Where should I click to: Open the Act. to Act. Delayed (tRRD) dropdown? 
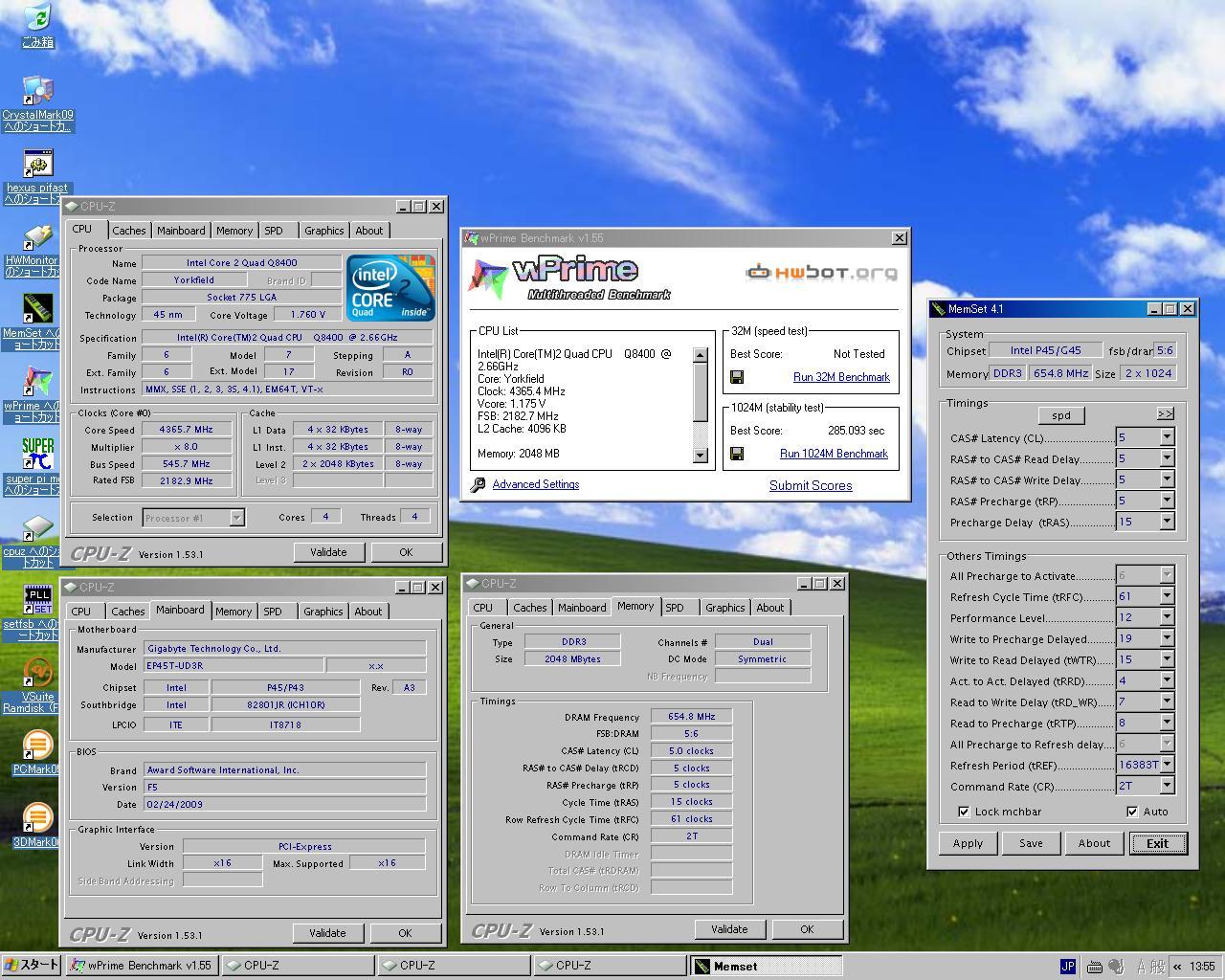[x=1167, y=680]
